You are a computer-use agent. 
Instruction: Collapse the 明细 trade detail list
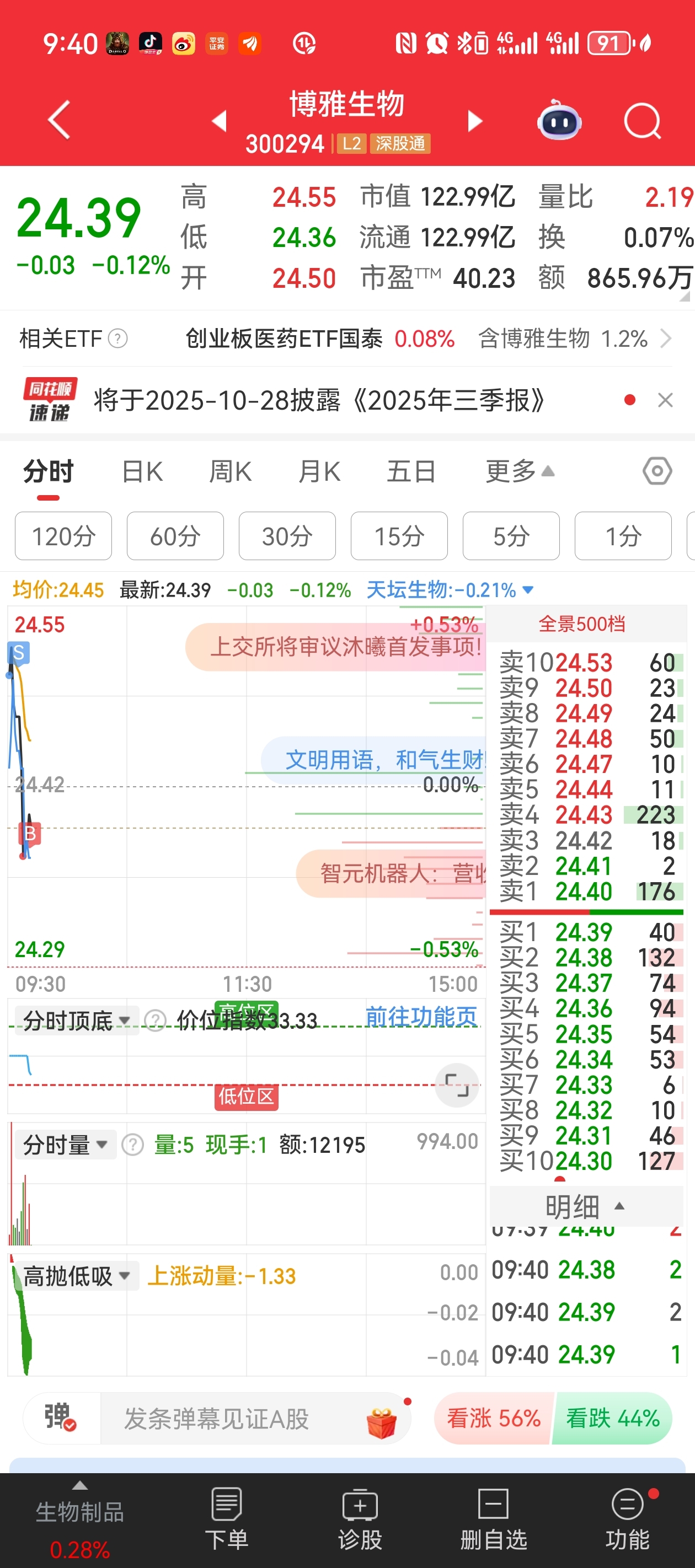tap(585, 1206)
